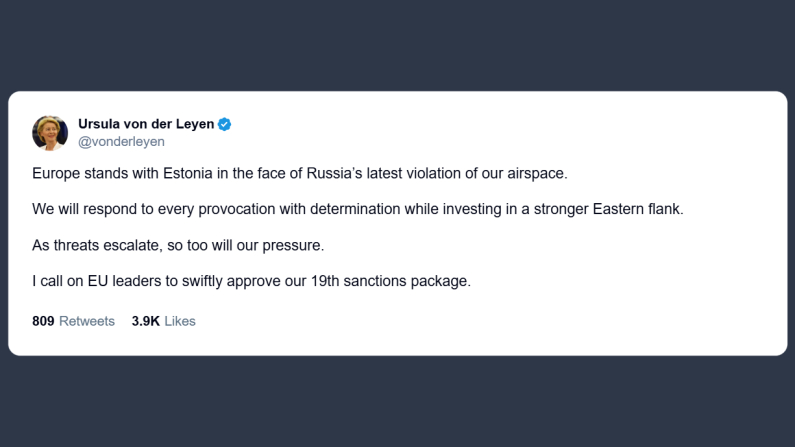Image resolution: width=795 pixels, height=447 pixels.
Task: Click the 809 retweet count number
Action: (43, 321)
